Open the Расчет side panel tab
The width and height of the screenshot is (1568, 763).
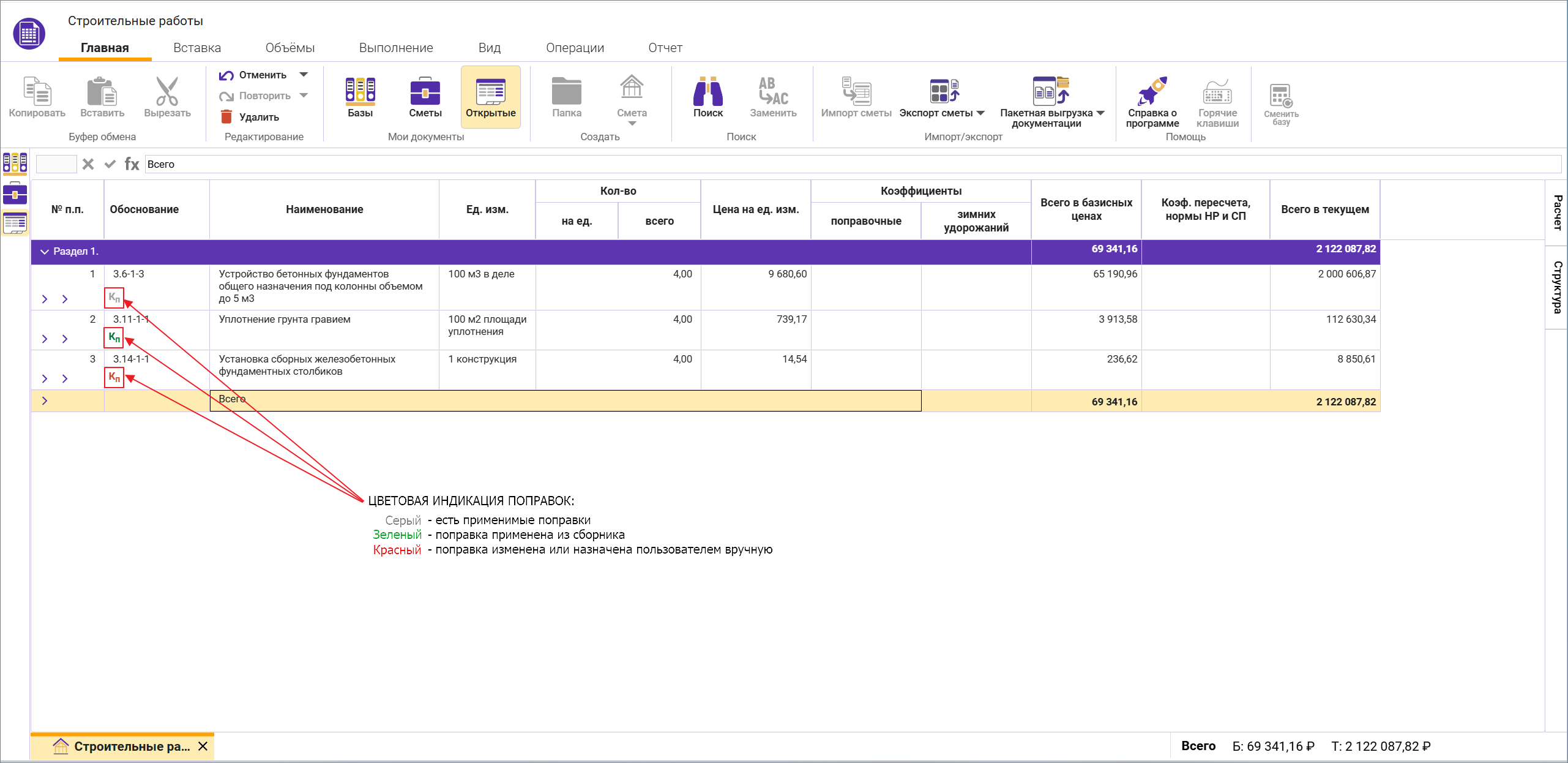pos(1557,212)
